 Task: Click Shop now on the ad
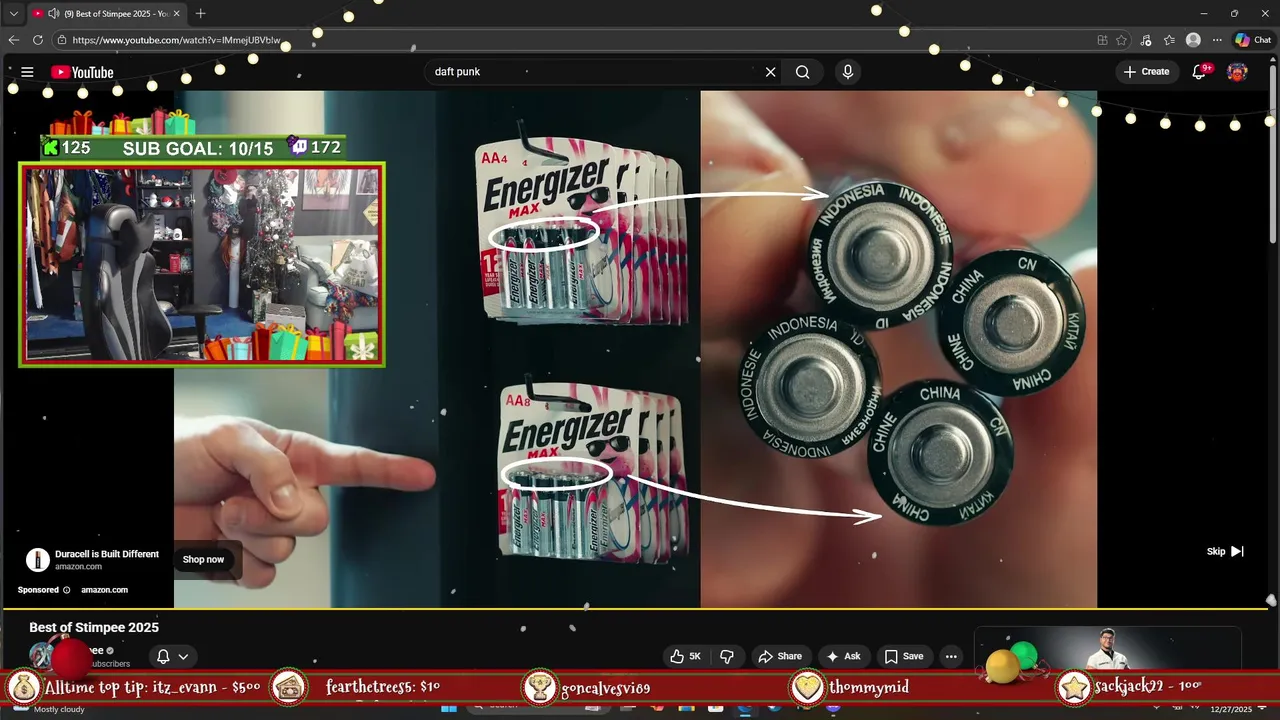pos(203,559)
